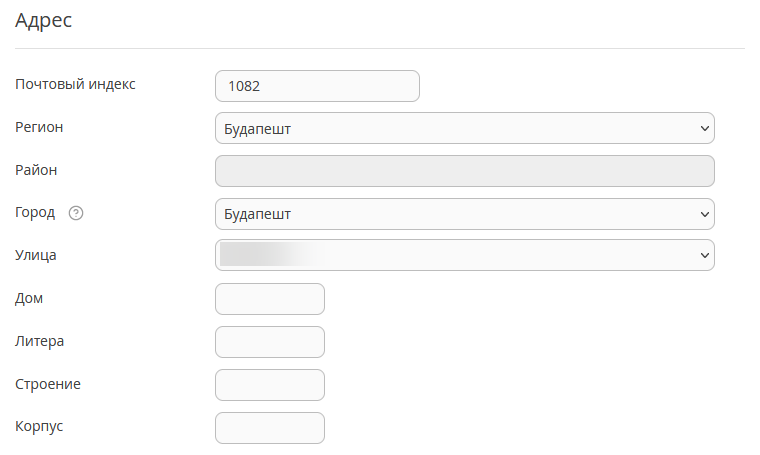
Task: Click the greyed-out Район field
Action: click(465, 171)
